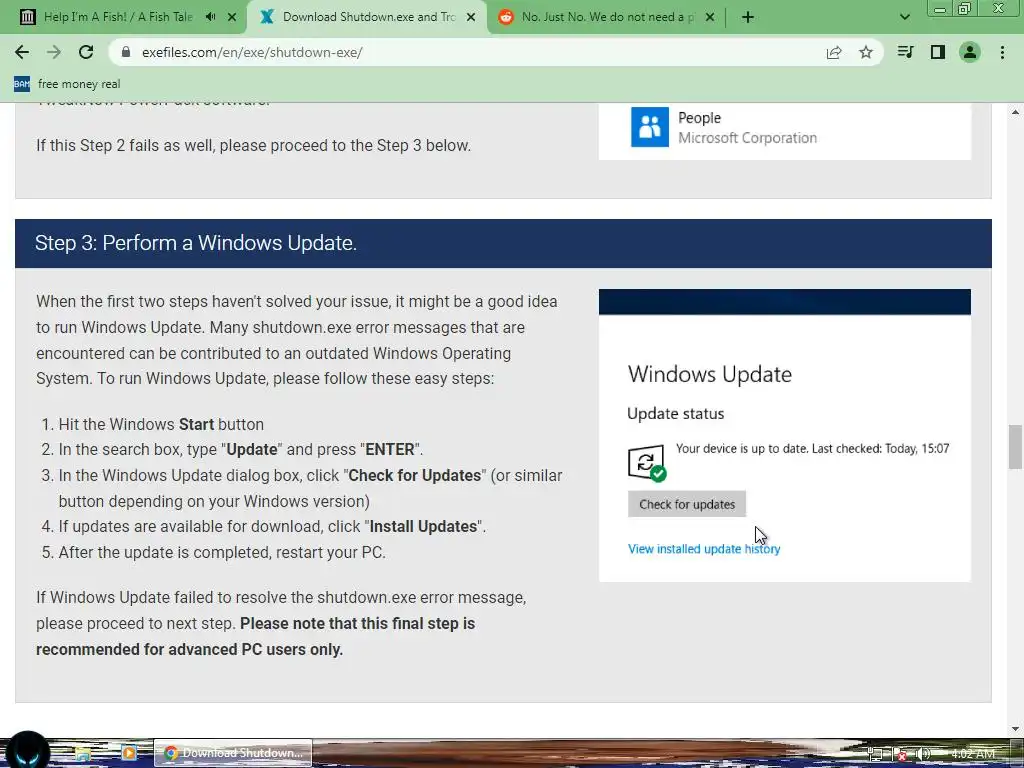Switch to Reddit No Just No tab
Screen dimensions: 1024x768
pos(607,17)
